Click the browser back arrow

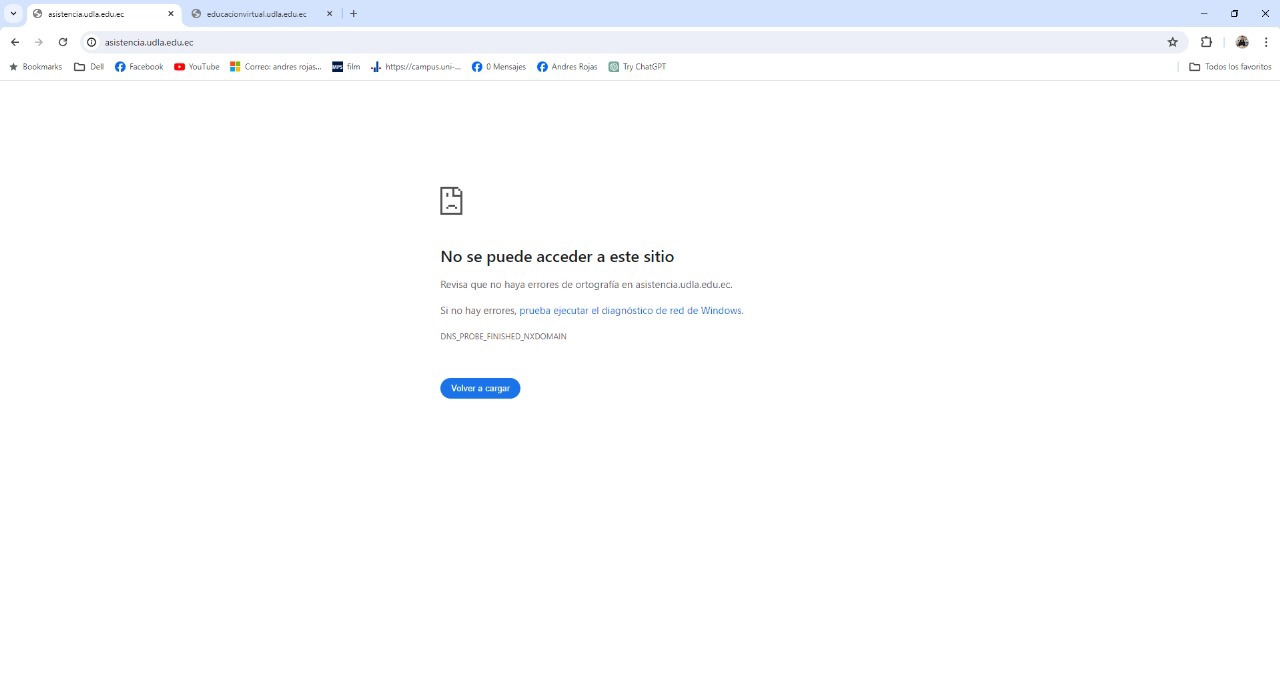[15, 42]
